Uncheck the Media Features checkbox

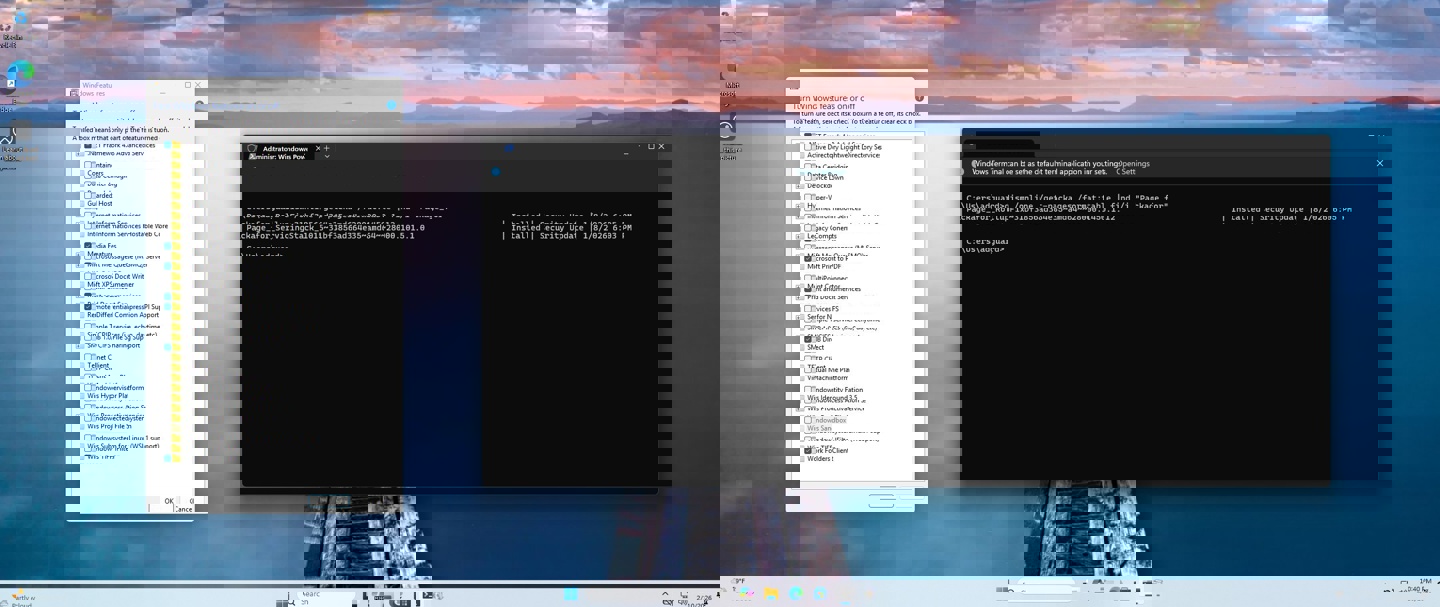[89, 246]
